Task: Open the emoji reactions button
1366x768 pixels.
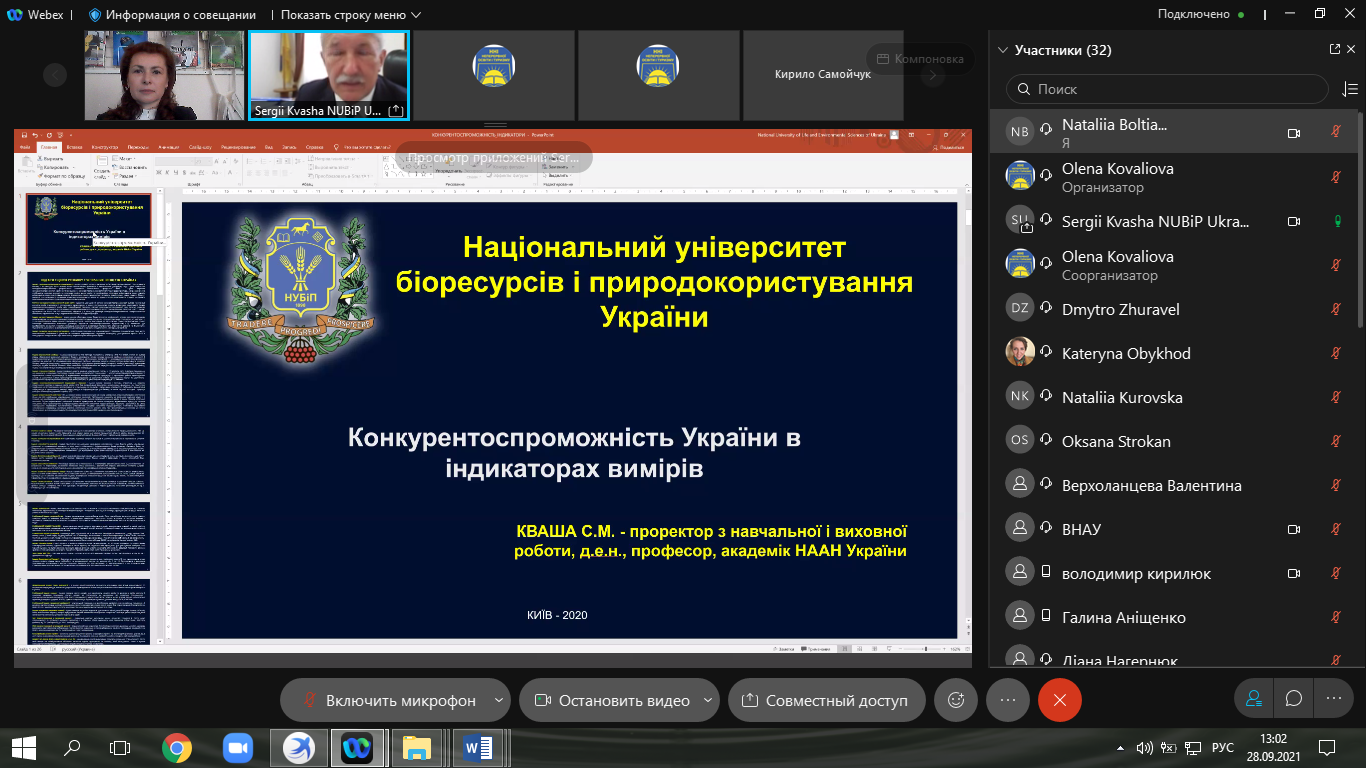Action: point(956,700)
